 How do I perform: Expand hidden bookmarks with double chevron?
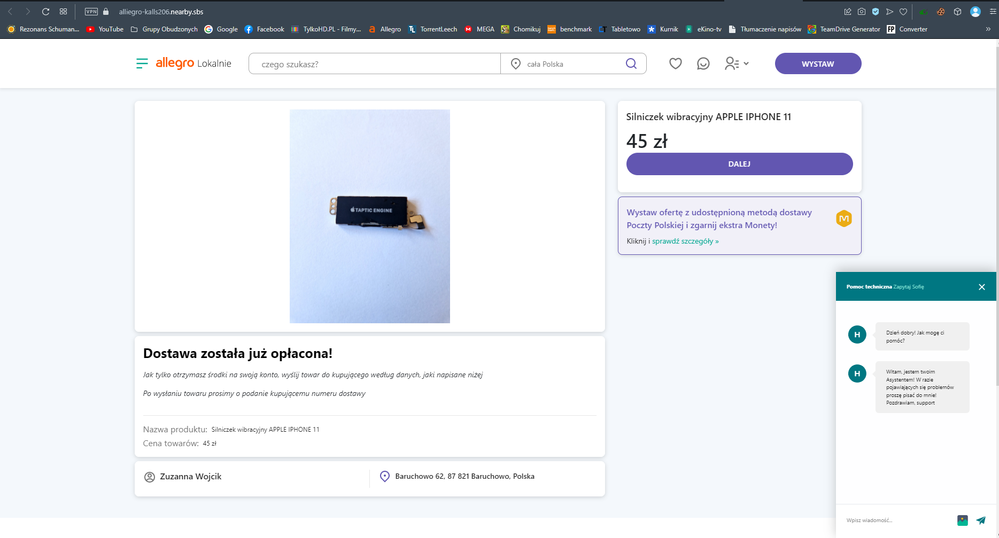pos(988,29)
